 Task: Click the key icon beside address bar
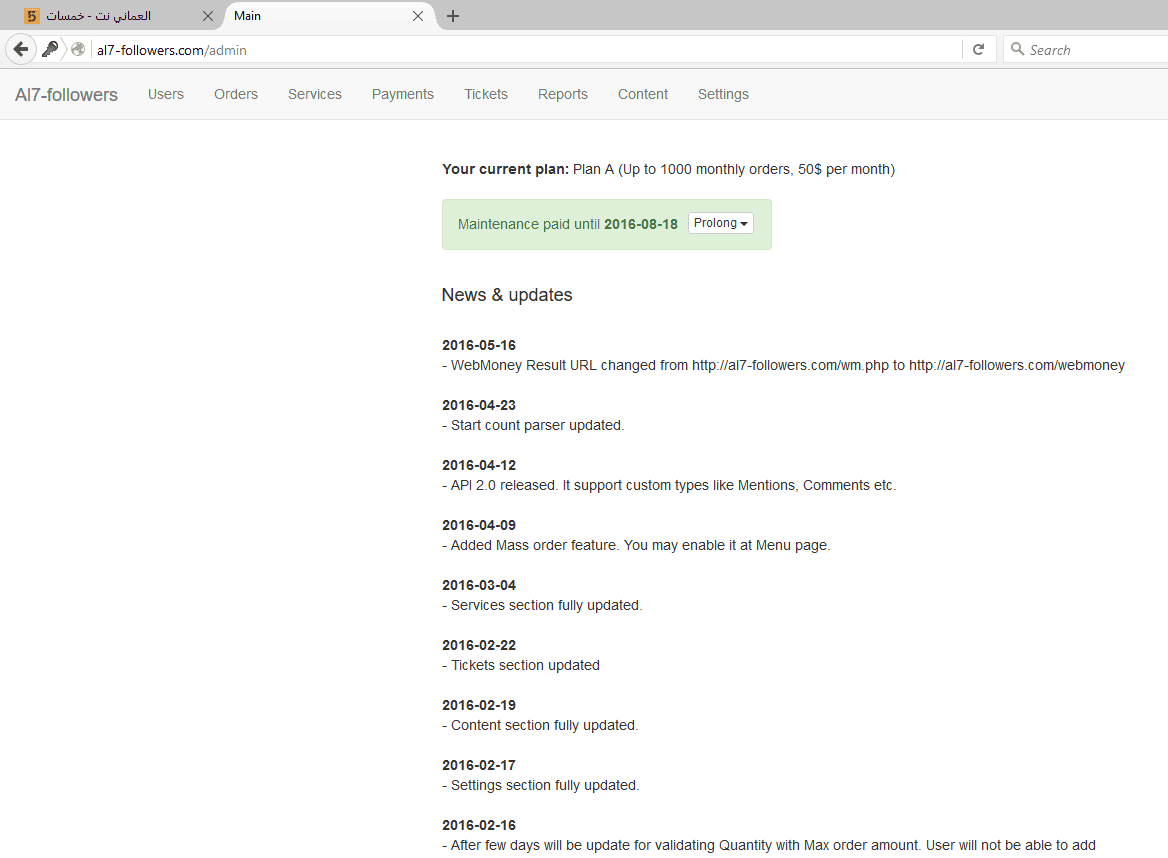coord(50,50)
